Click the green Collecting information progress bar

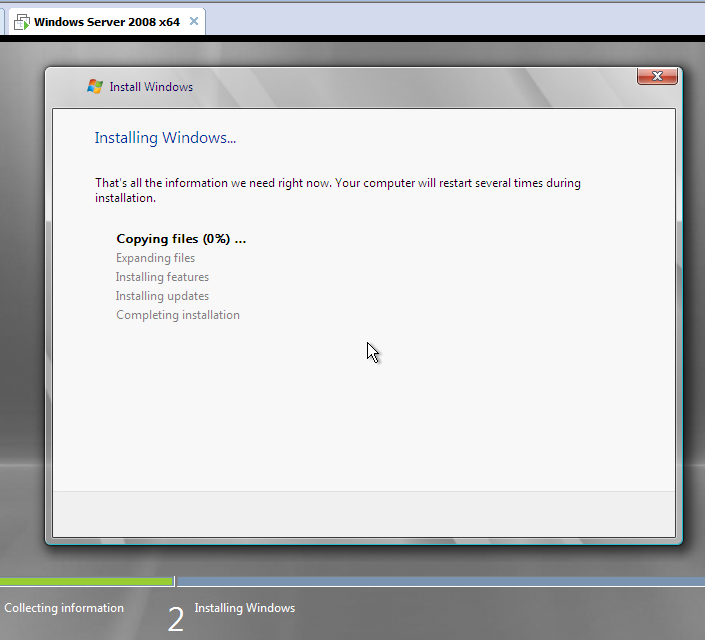click(86, 581)
